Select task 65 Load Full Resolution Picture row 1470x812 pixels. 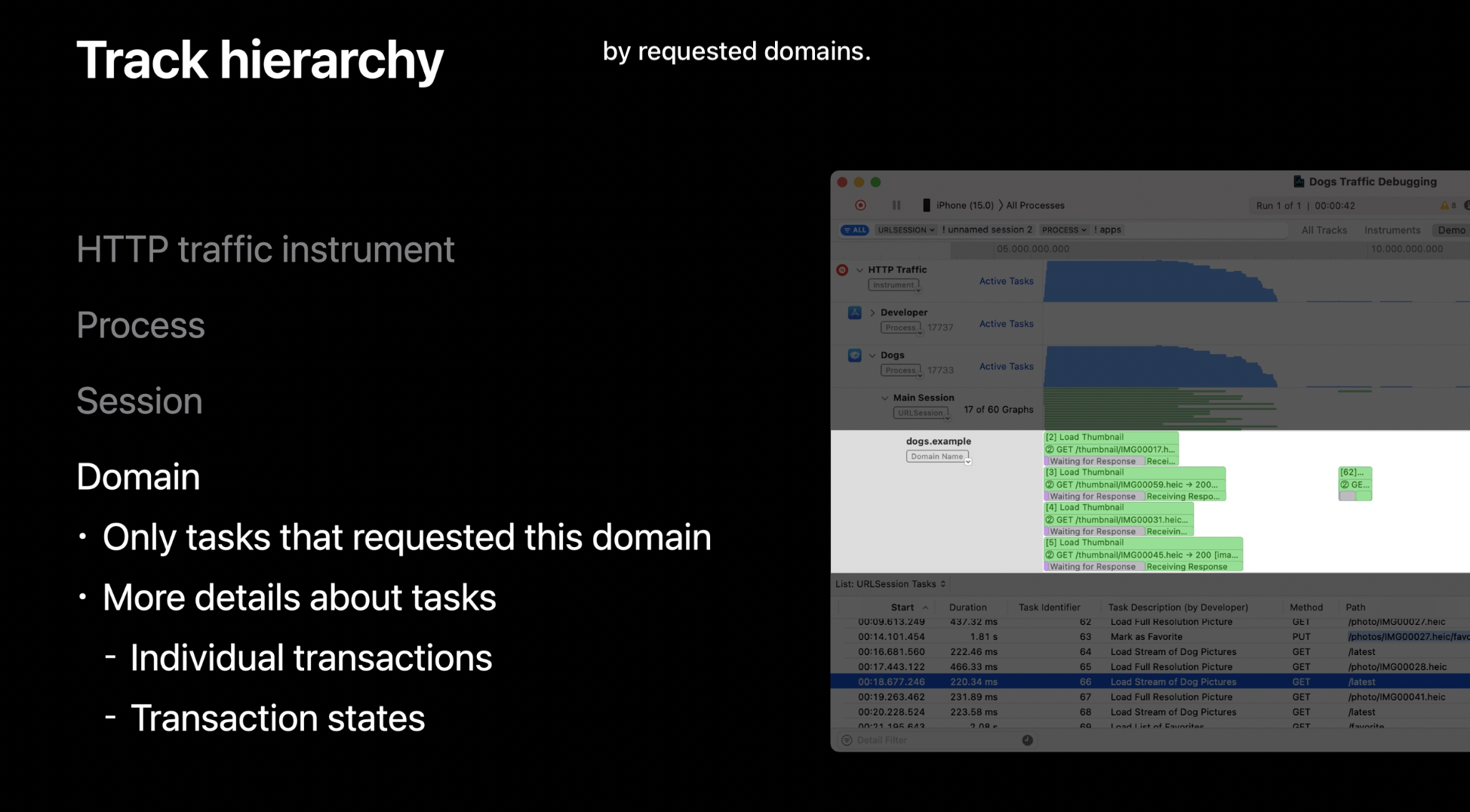(x=1150, y=667)
